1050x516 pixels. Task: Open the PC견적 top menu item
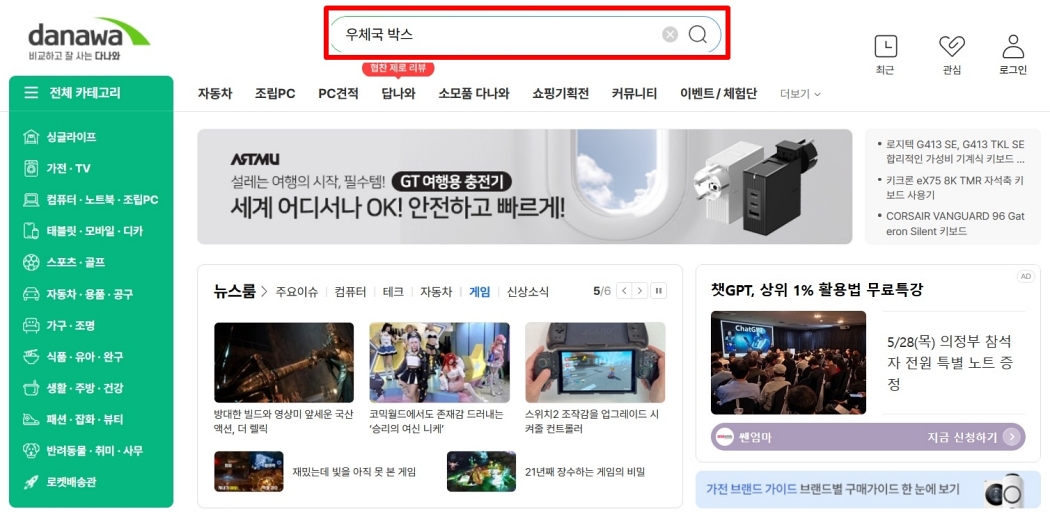pyautogui.click(x=338, y=94)
